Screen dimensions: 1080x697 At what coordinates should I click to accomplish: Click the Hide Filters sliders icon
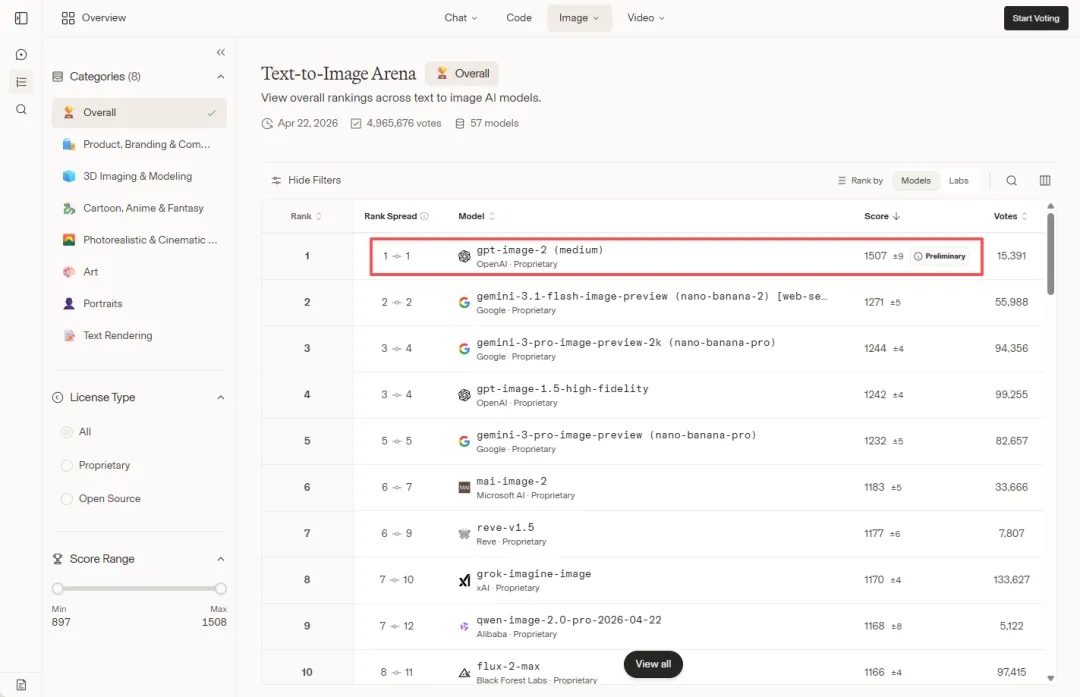276,180
